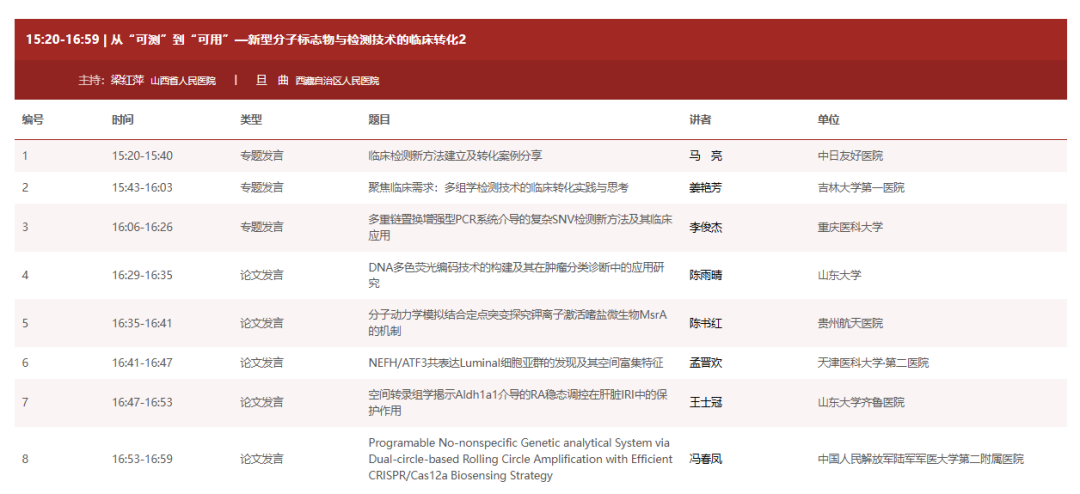The image size is (1080, 494).
Task: Select moderator name 梁红萍
Action: (127, 81)
